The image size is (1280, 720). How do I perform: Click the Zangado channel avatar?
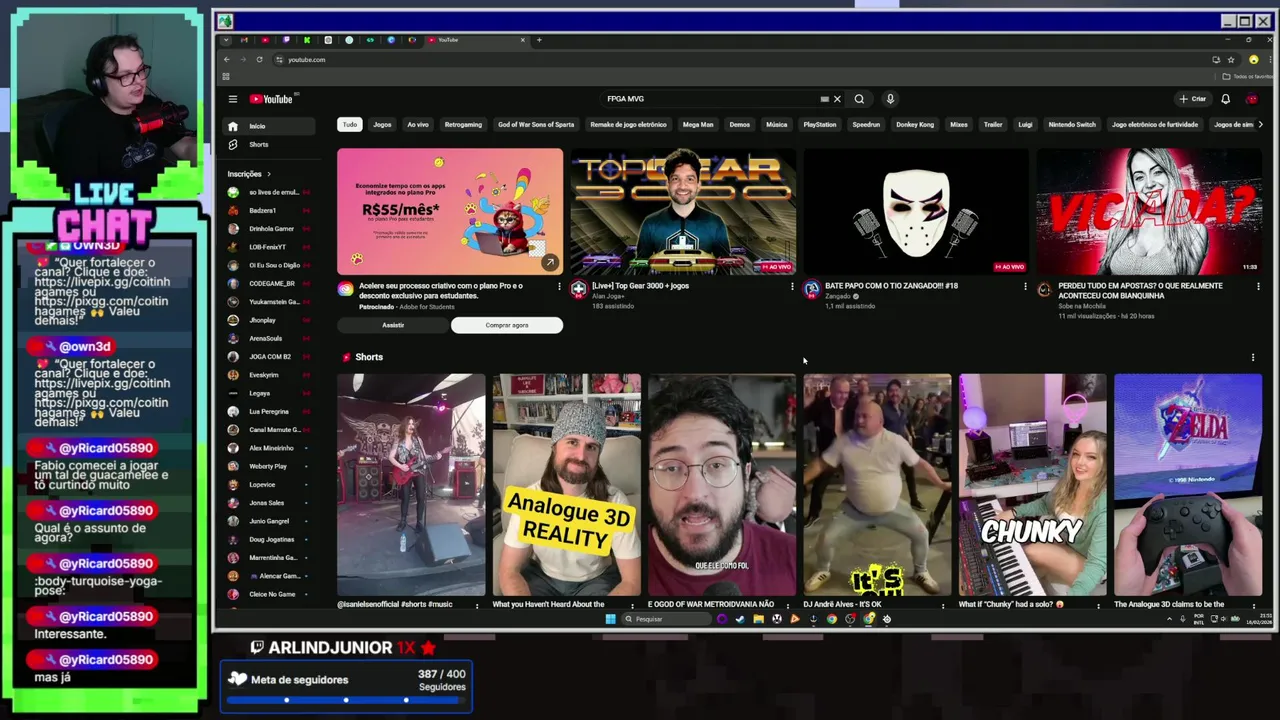pyautogui.click(x=811, y=289)
